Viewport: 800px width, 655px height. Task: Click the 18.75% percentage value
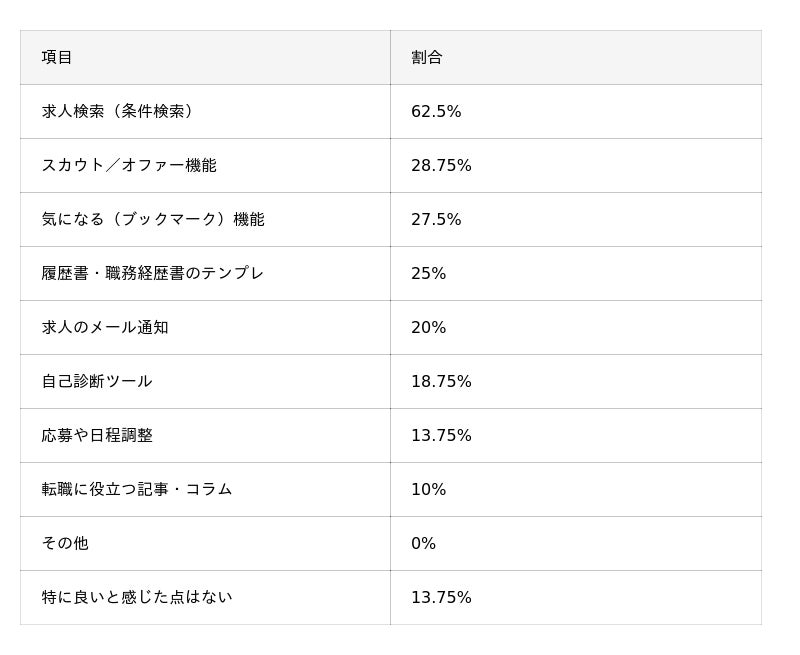click(441, 381)
